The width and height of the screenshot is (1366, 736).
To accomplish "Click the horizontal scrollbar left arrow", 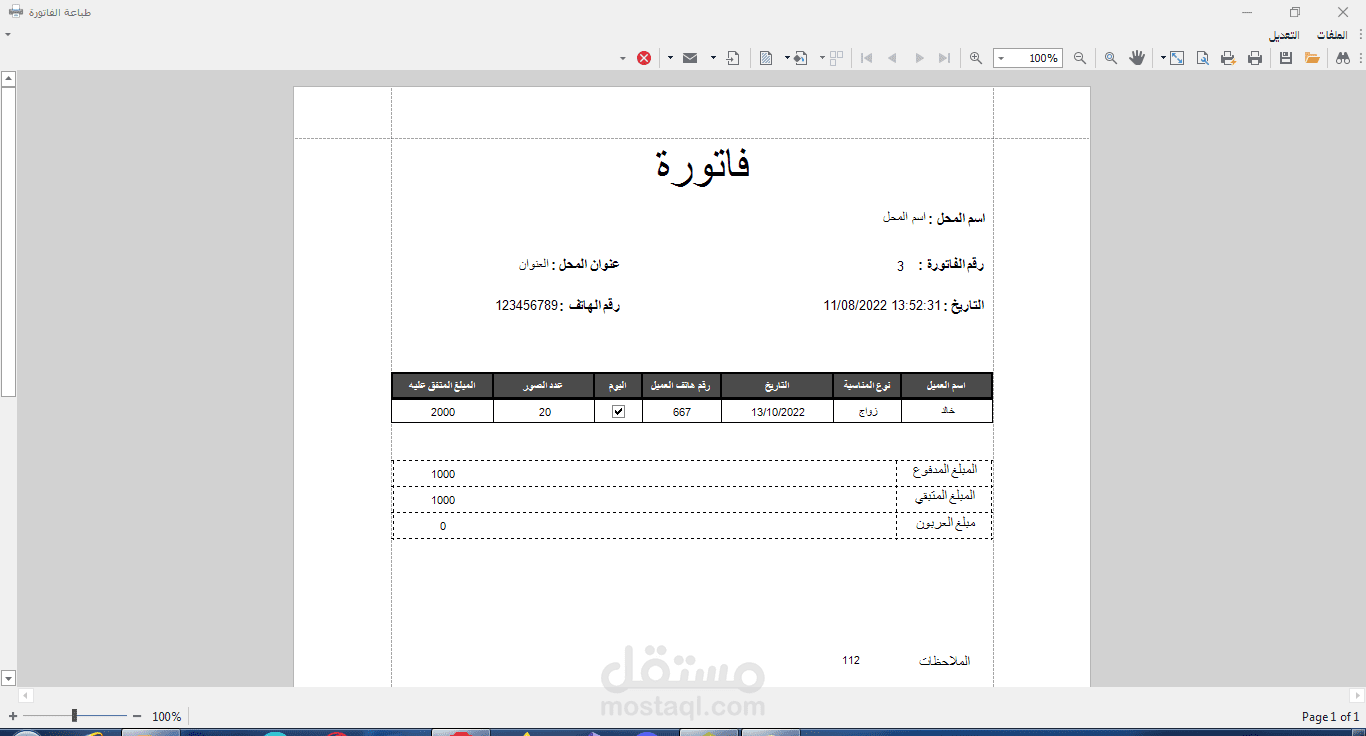I will point(26,695).
